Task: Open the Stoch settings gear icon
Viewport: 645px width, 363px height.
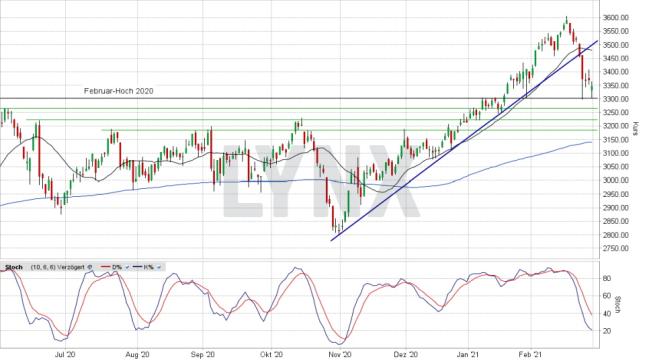Action: 89,267
